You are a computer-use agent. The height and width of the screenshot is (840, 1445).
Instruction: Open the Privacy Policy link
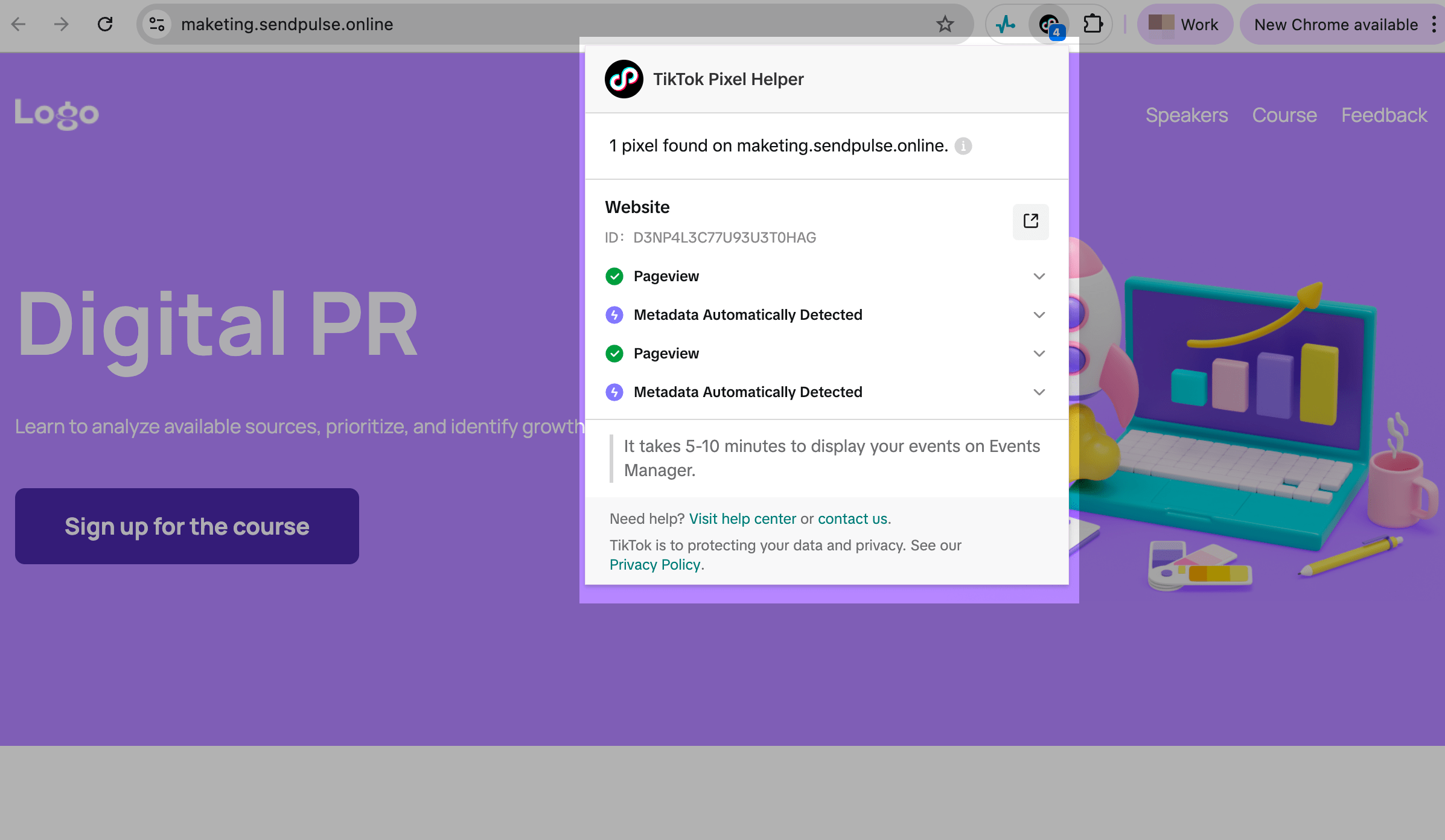click(655, 565)
